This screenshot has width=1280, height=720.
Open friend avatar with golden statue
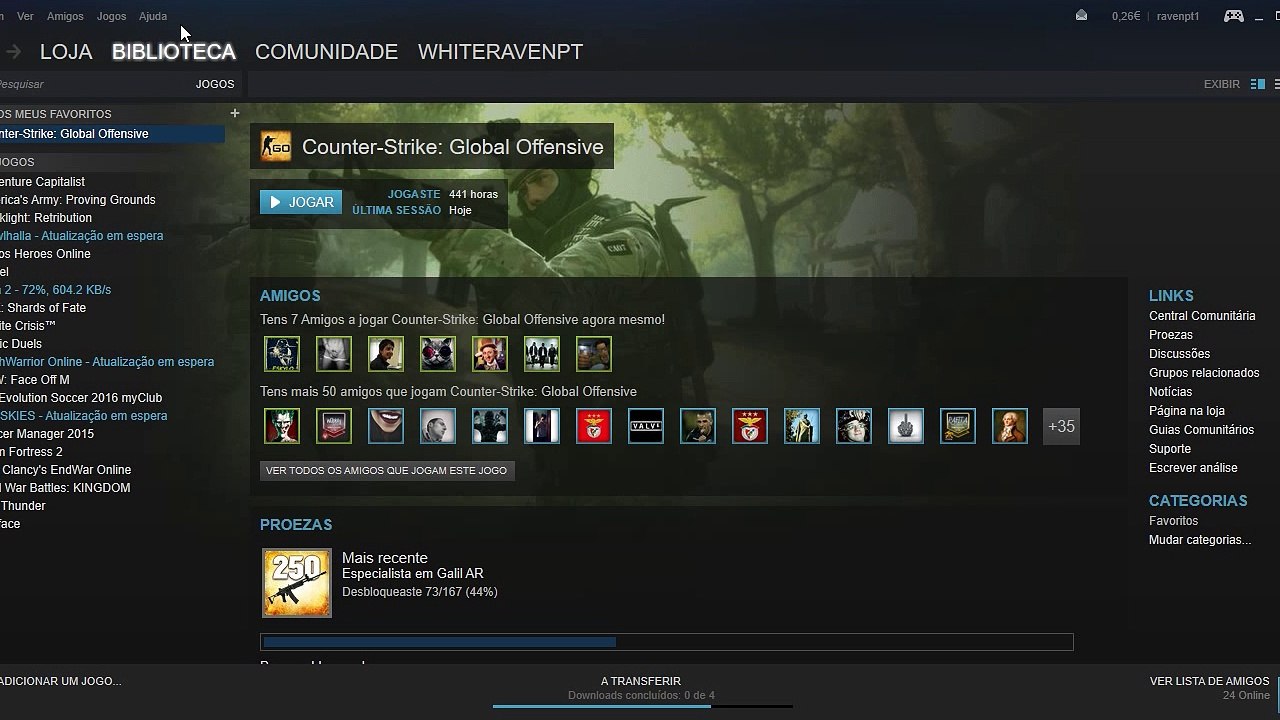click(802, 426)
